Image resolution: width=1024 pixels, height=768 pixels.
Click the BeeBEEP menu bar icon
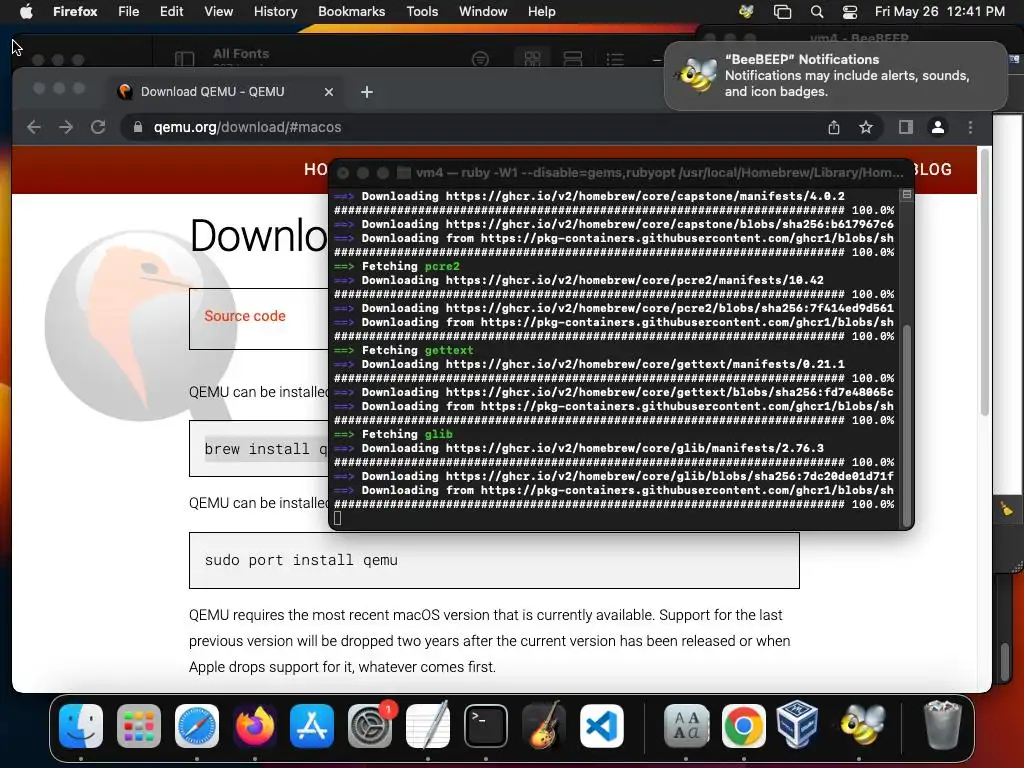[746, 11]
